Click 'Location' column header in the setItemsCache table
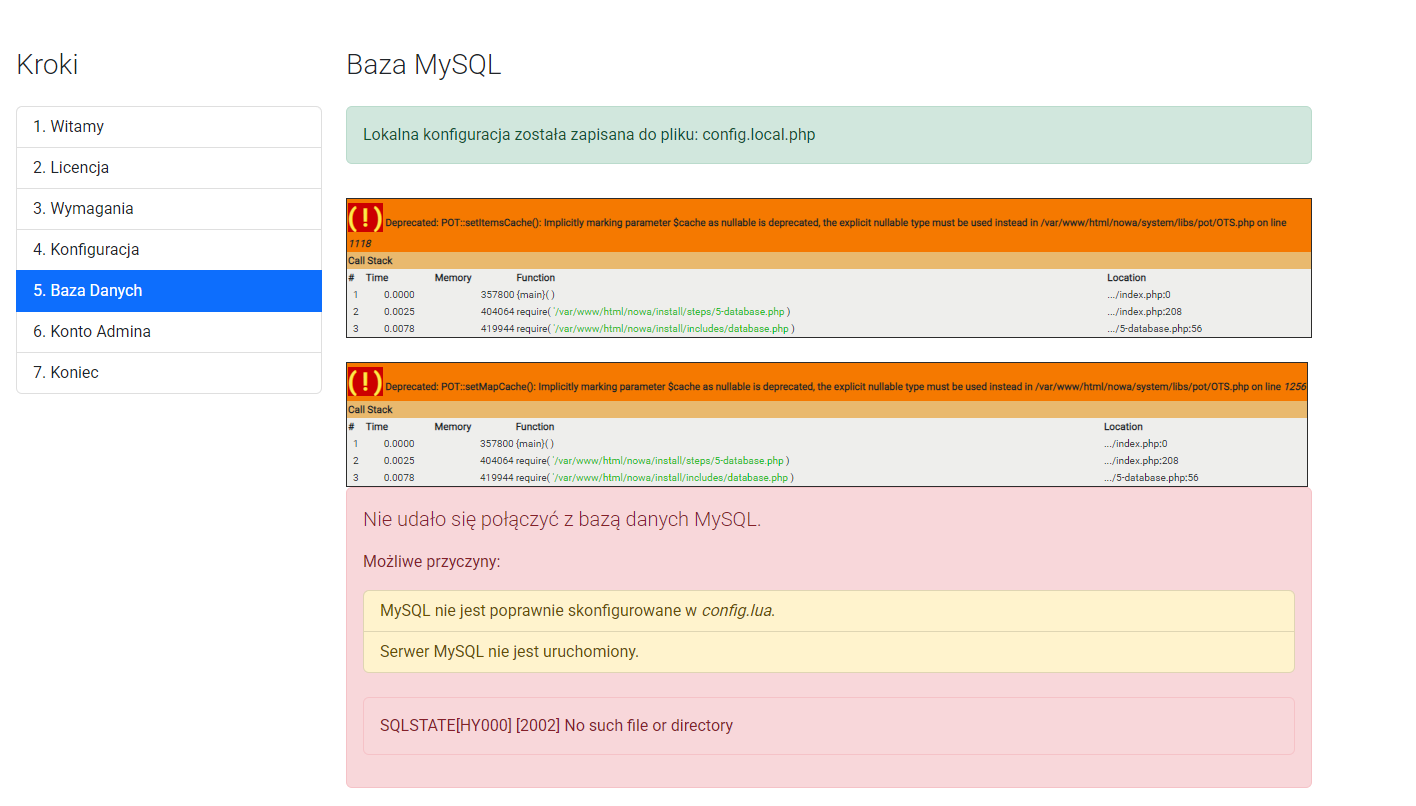This screenshot has height=806, width=1416. 1127,278
